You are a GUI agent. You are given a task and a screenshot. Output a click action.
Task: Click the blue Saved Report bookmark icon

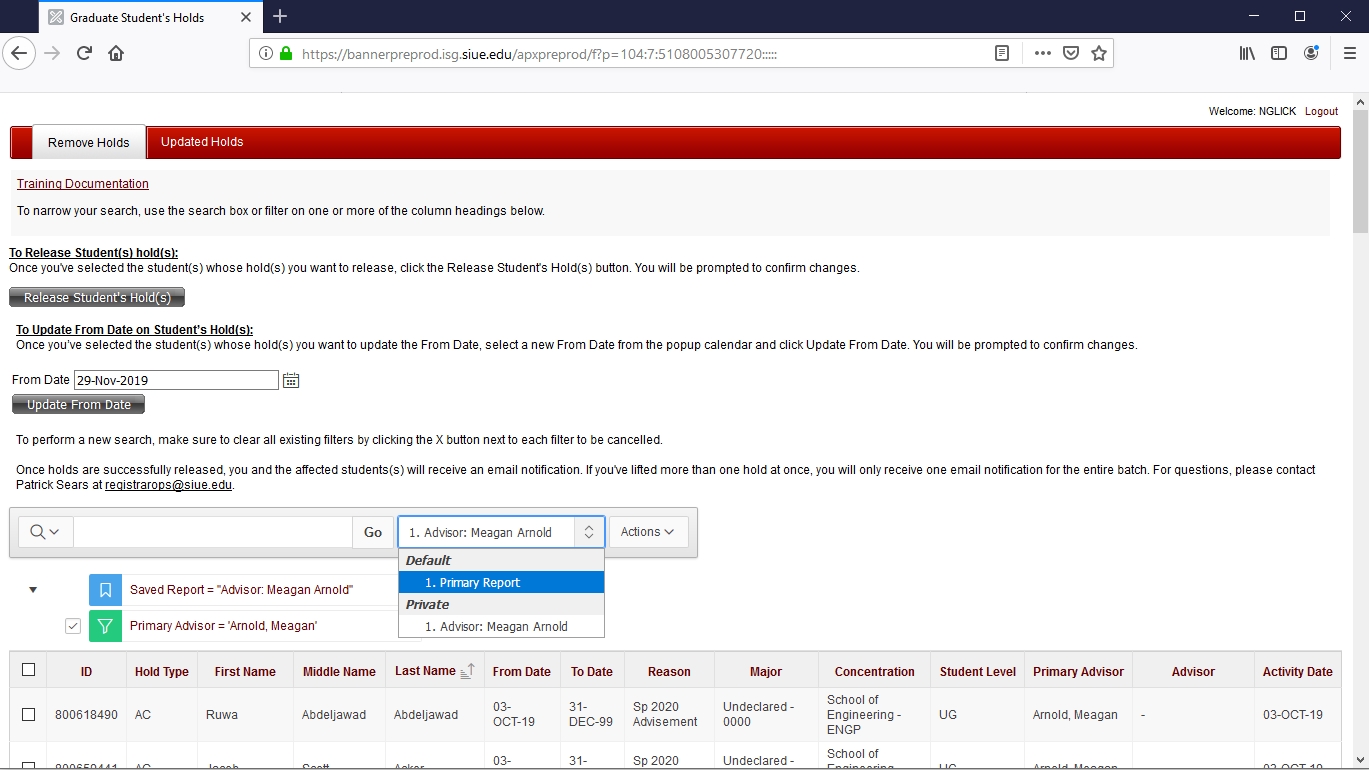(105, 590)
